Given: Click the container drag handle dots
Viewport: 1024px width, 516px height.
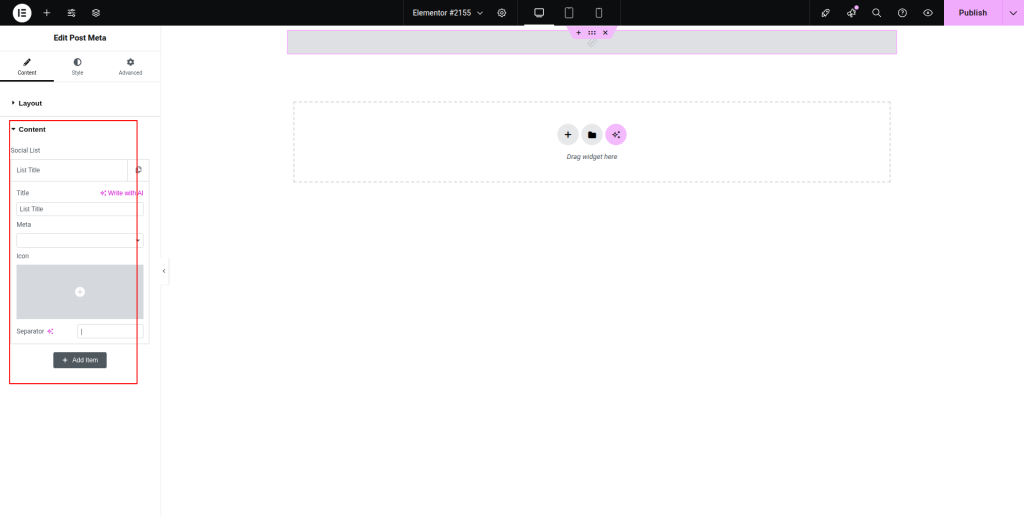Looking at the screenshot, I should (x=592, y=33).
